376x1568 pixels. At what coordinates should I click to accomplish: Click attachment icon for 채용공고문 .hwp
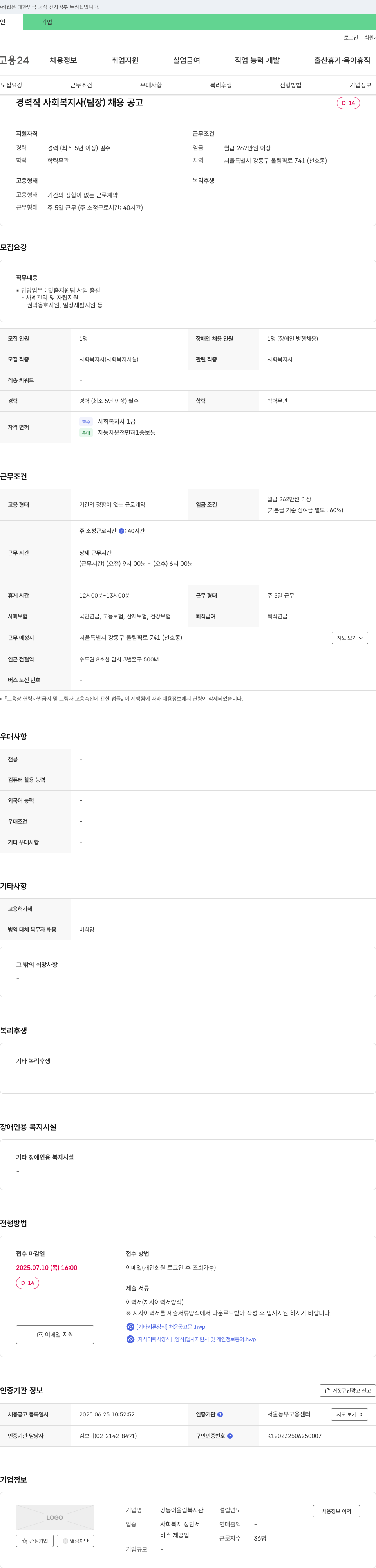pyautogui.click(x=130, y=1327)
